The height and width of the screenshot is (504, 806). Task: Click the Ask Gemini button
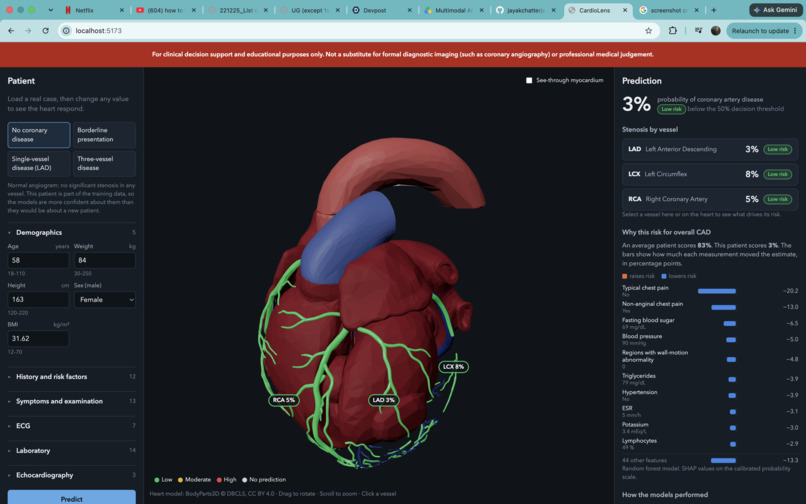tap(776, 10)
